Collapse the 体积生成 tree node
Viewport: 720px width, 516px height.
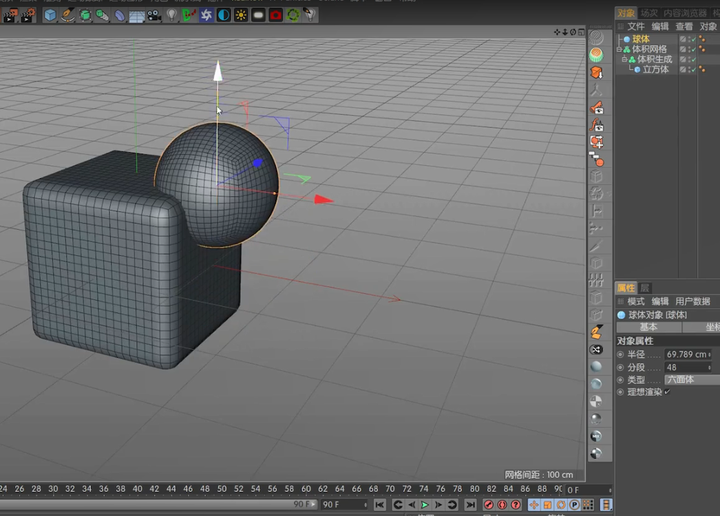(x=624, y=59)
